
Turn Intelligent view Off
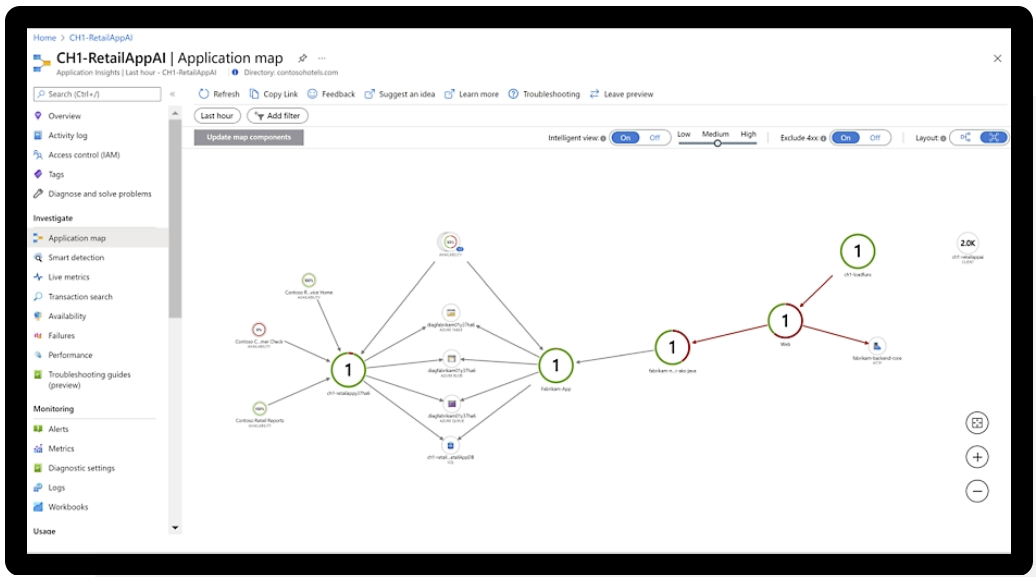(x=655, y=137)
